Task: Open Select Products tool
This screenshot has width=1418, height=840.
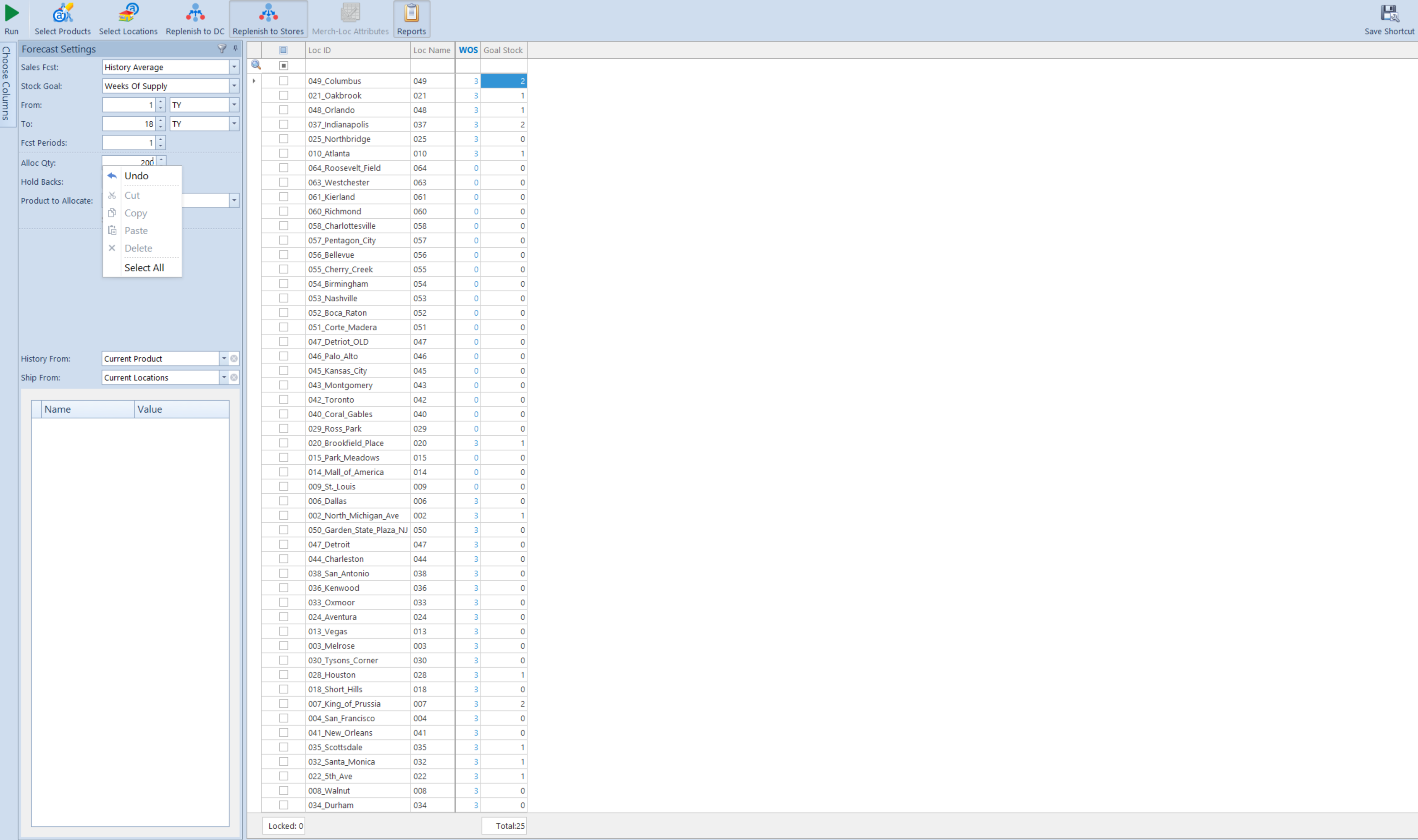Action: click(x=62, y=13)
